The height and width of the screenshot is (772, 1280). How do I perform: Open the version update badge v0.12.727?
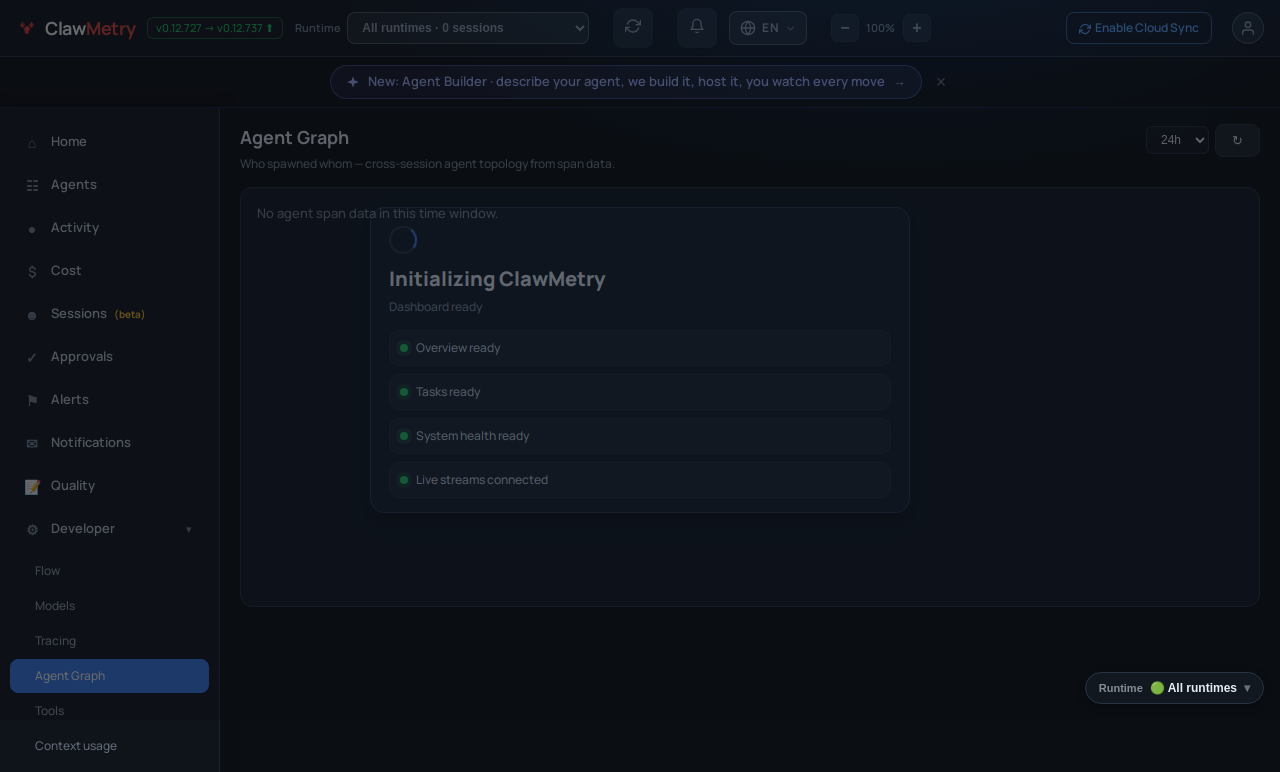[x=215, y=28]
